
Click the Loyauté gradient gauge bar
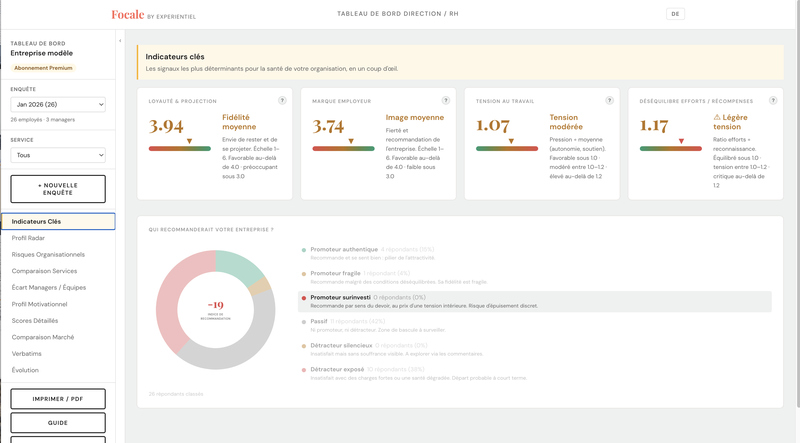tap(180, 149)
